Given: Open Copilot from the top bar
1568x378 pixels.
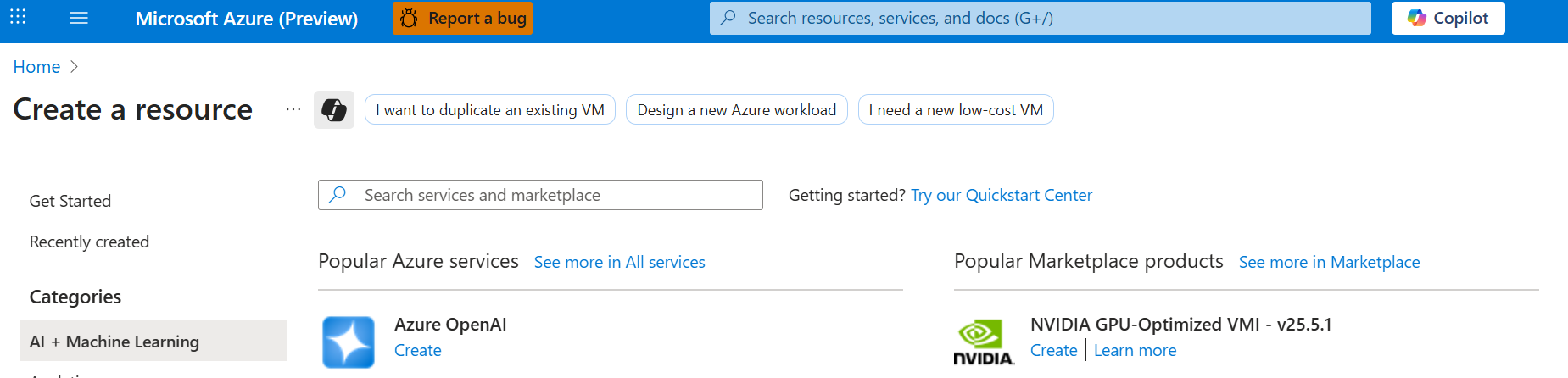Looking at the screenshot, I should coord(1448,18).
